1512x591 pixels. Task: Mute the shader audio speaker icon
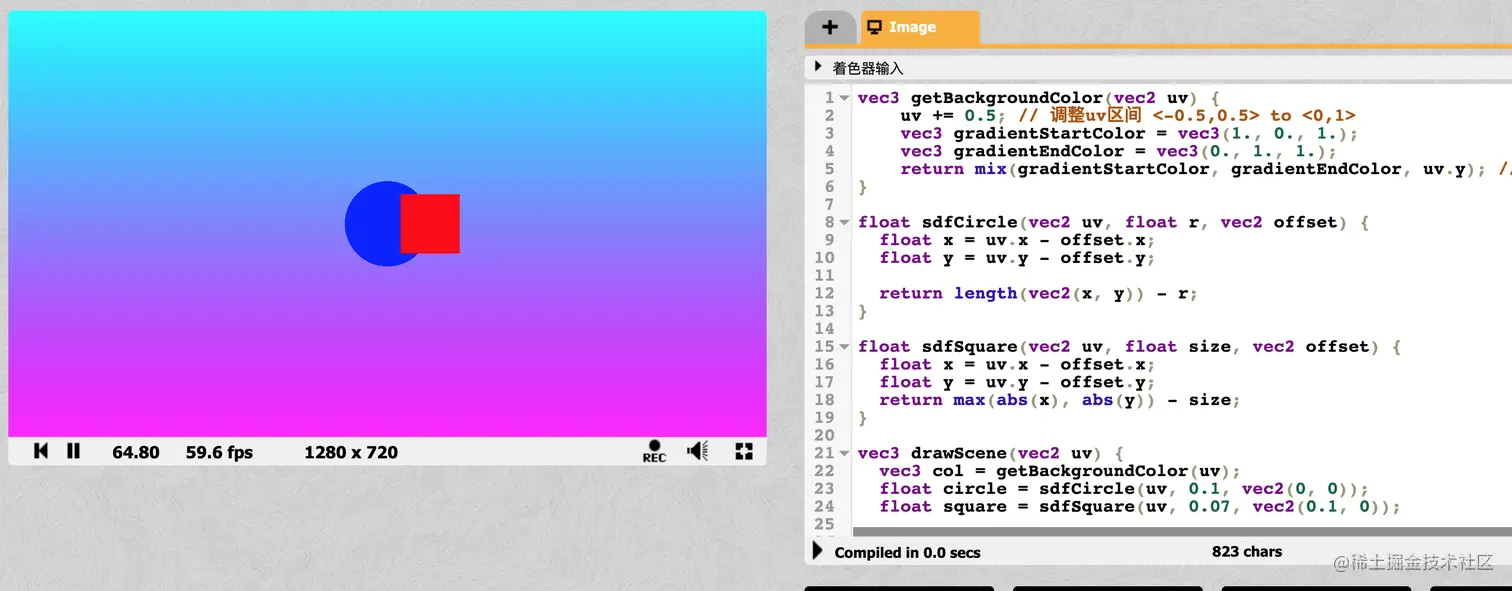click(697, 451)
